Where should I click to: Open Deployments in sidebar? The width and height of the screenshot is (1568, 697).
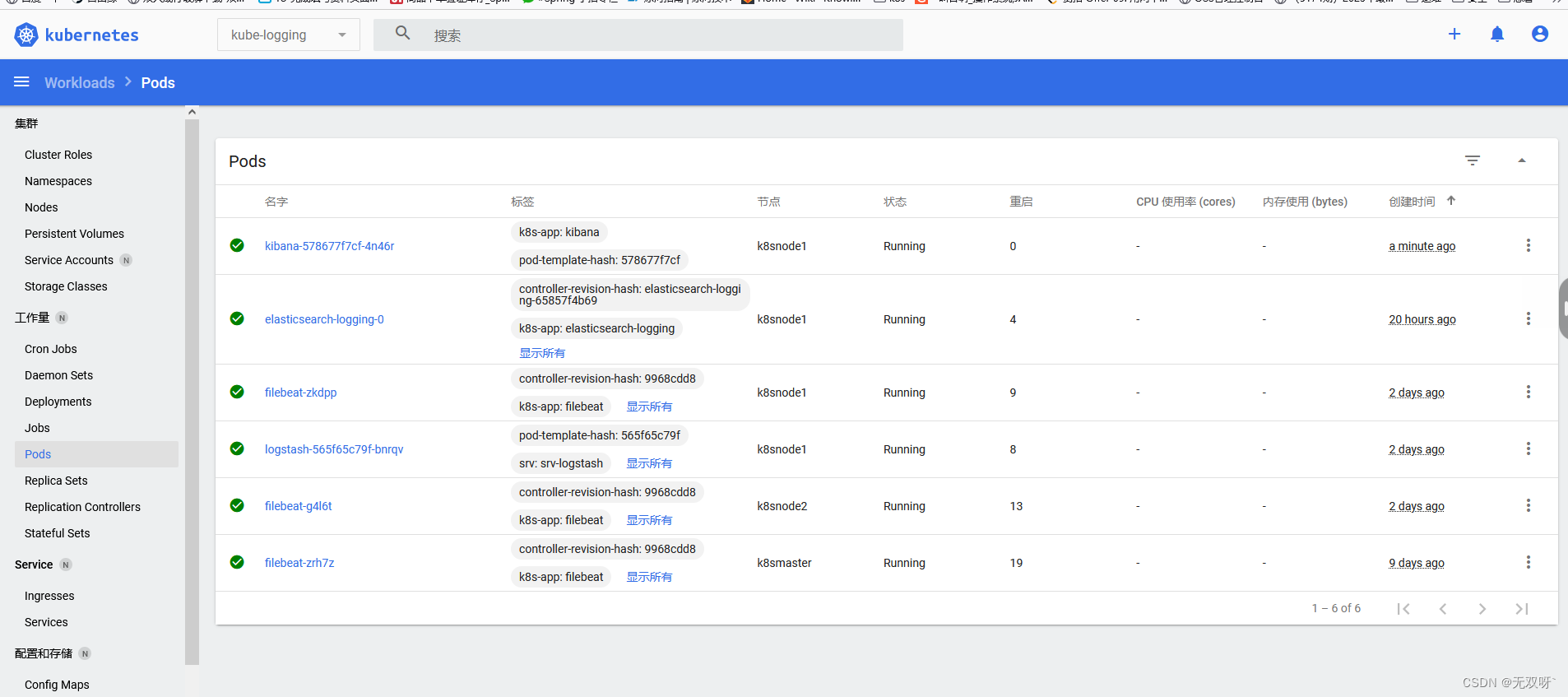click(58, 402)
